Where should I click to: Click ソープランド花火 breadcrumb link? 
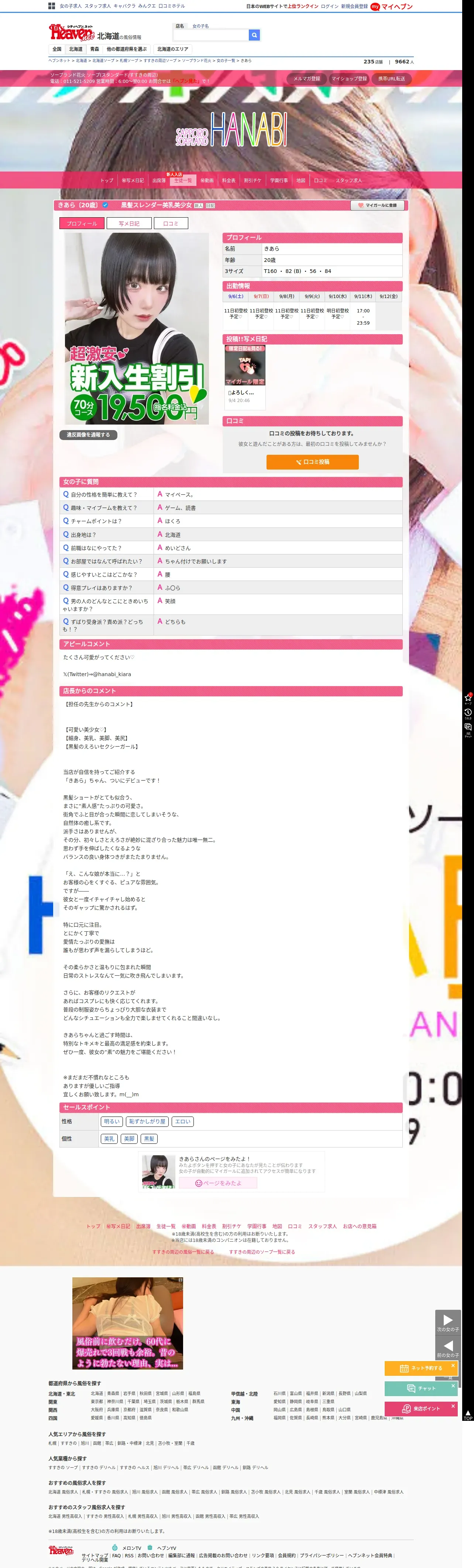point(196,61)
